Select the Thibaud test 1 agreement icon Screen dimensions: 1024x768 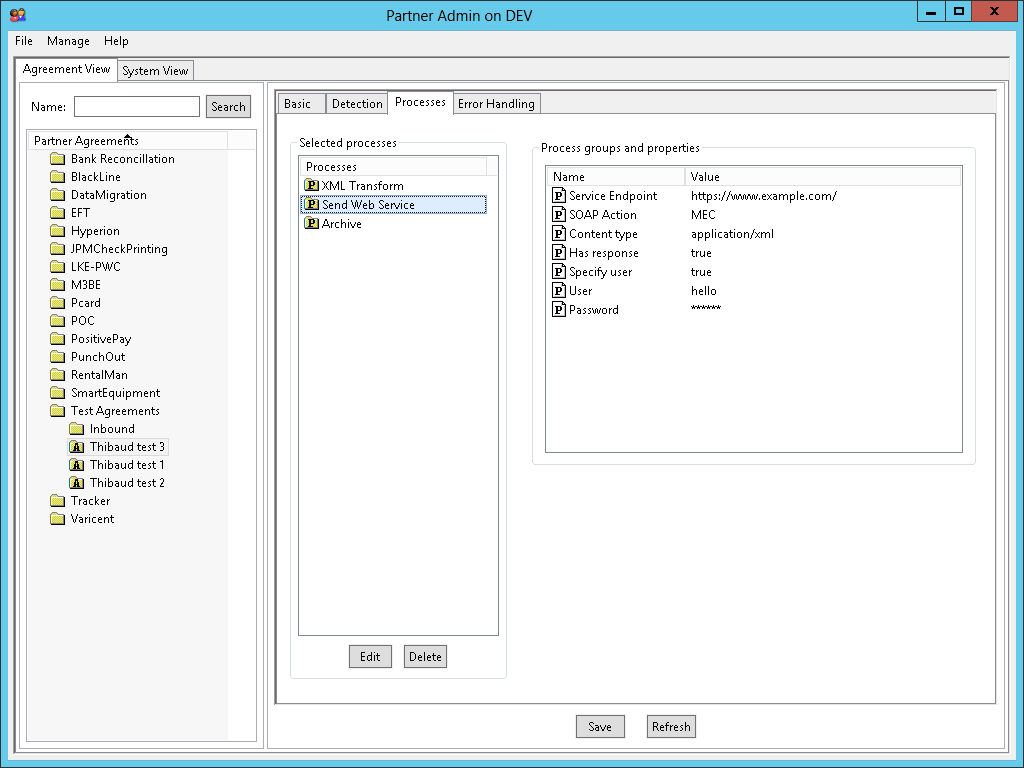coord(77,465)
